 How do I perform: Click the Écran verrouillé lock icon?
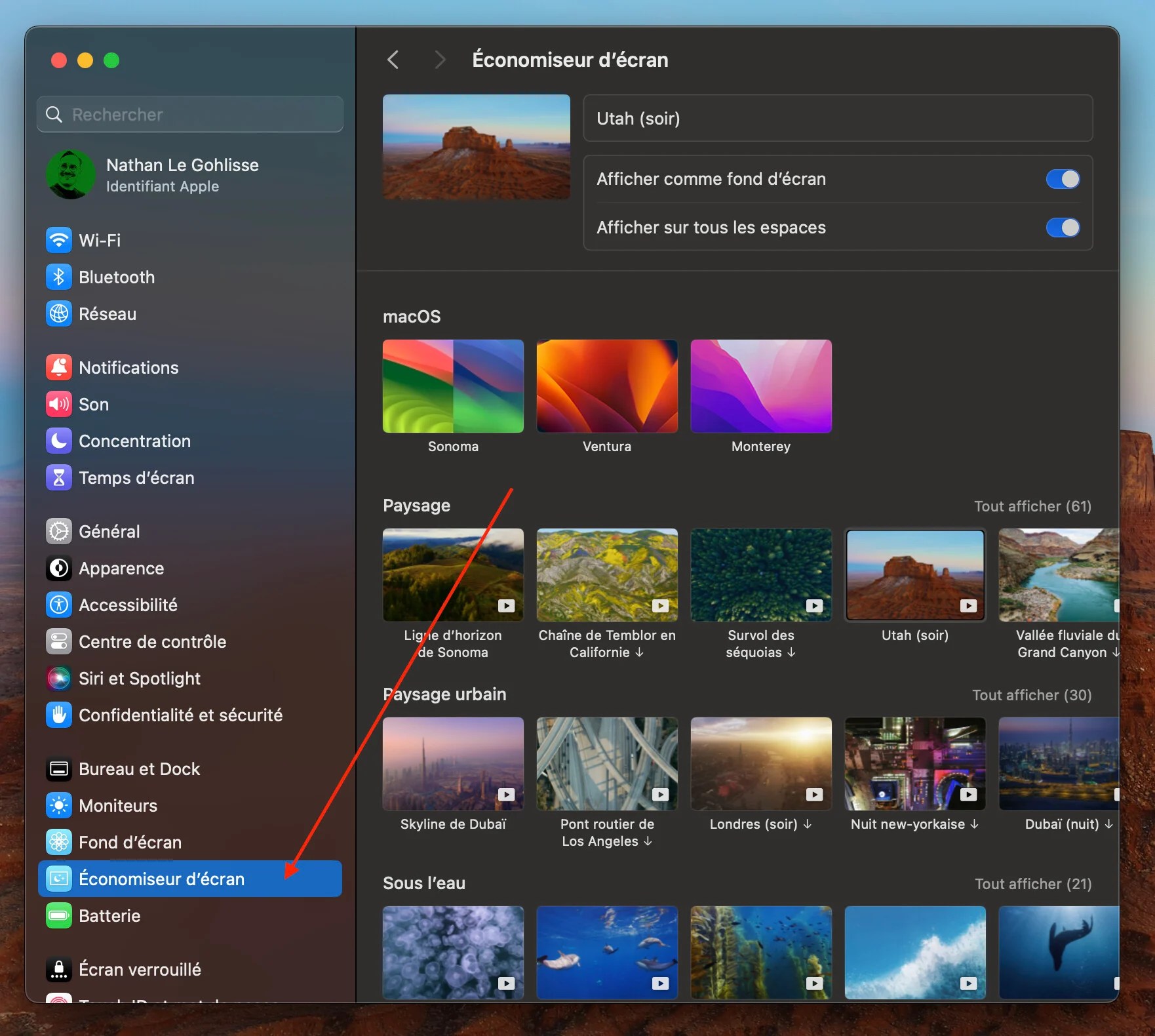point(59,969)
